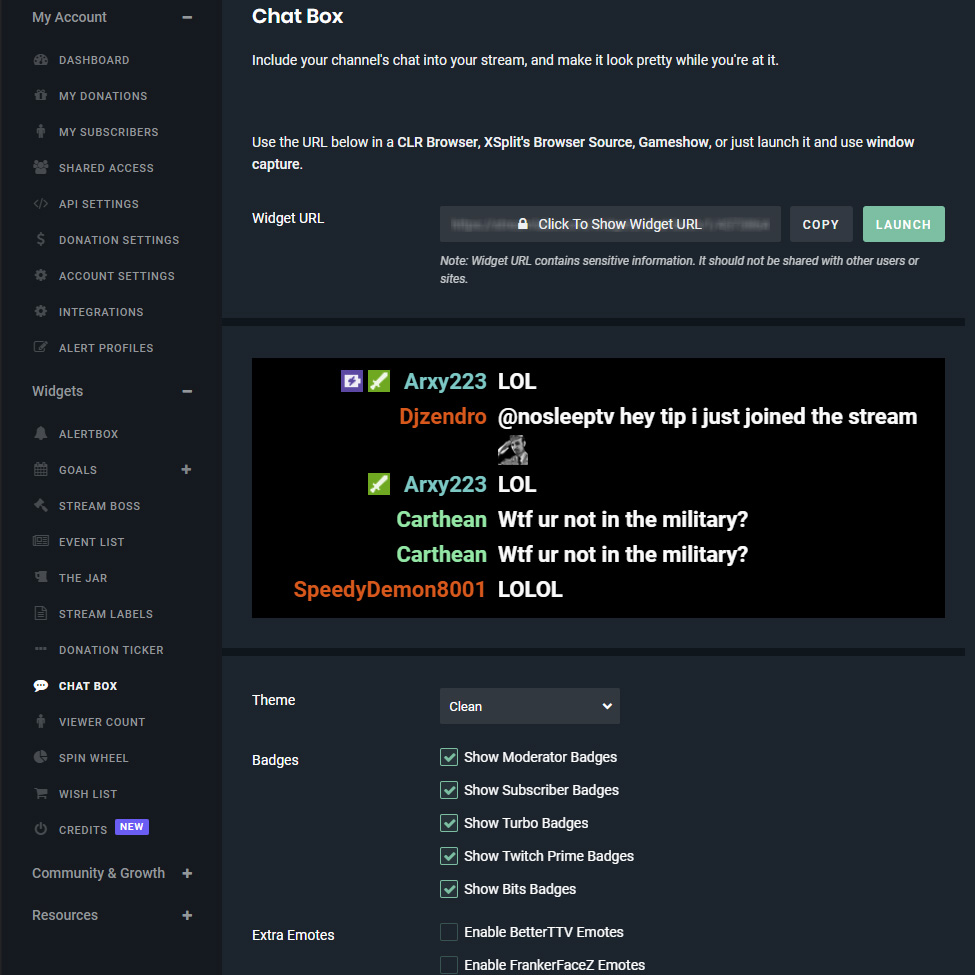
Task: Click the API Settings code icon
Action: (41, 204)
